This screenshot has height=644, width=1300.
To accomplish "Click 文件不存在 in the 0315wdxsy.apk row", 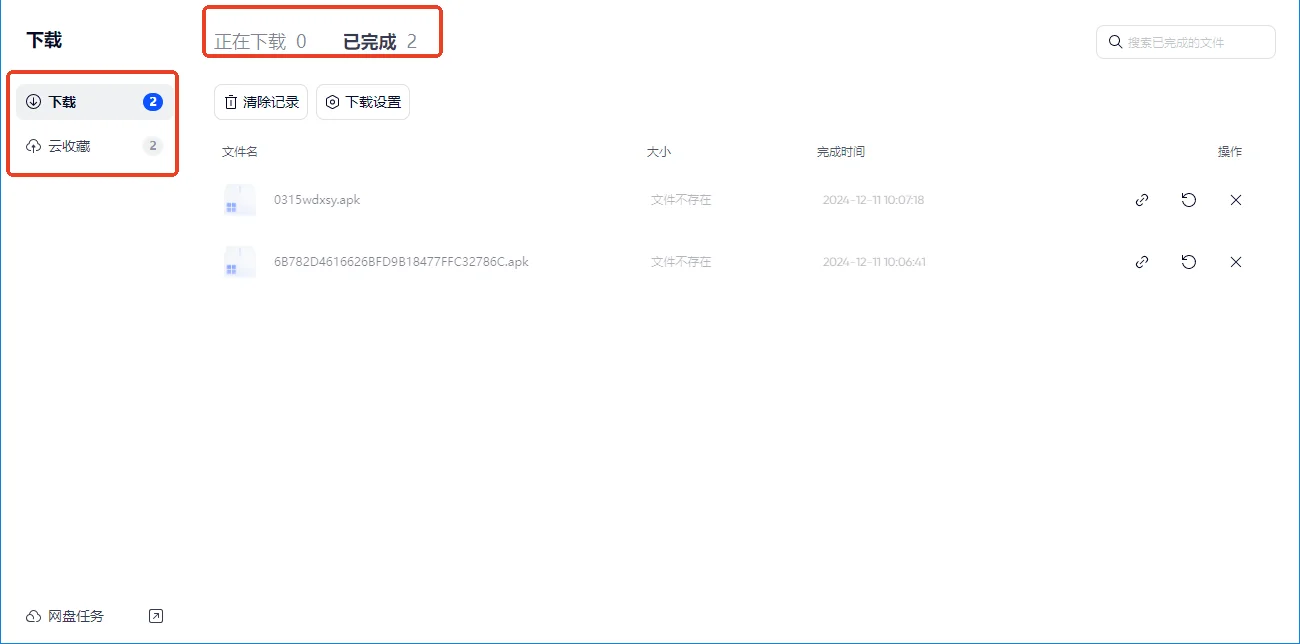I will click(681, 200).
